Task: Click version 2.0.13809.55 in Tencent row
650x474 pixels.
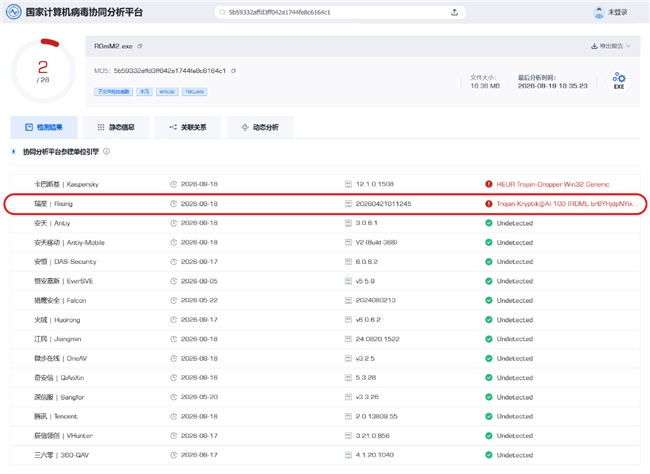Action: pyautogui.click(x=376, y=416)
